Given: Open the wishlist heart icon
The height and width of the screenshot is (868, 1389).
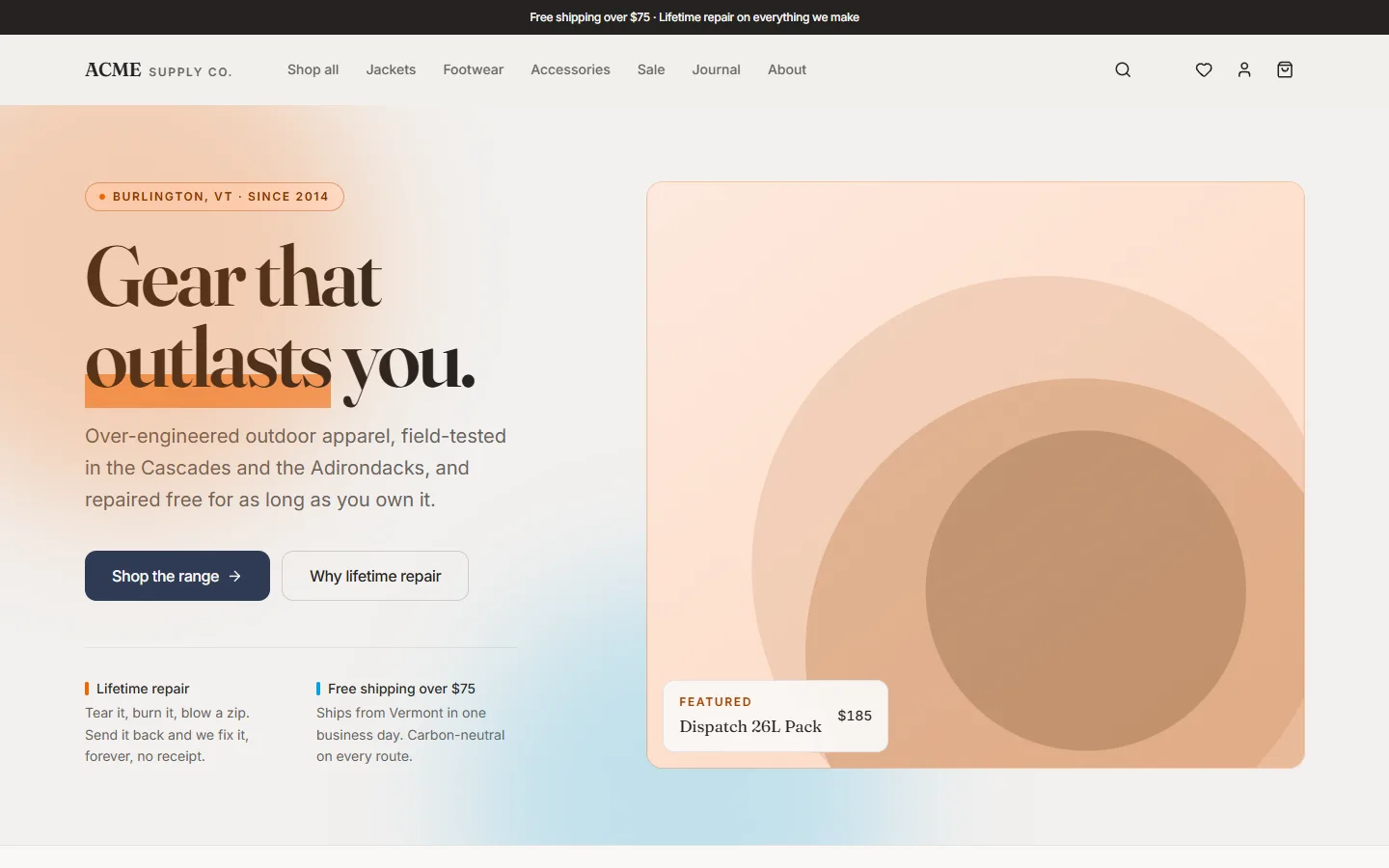Looking at the screenshot, I should click(x=1204, y=69).
